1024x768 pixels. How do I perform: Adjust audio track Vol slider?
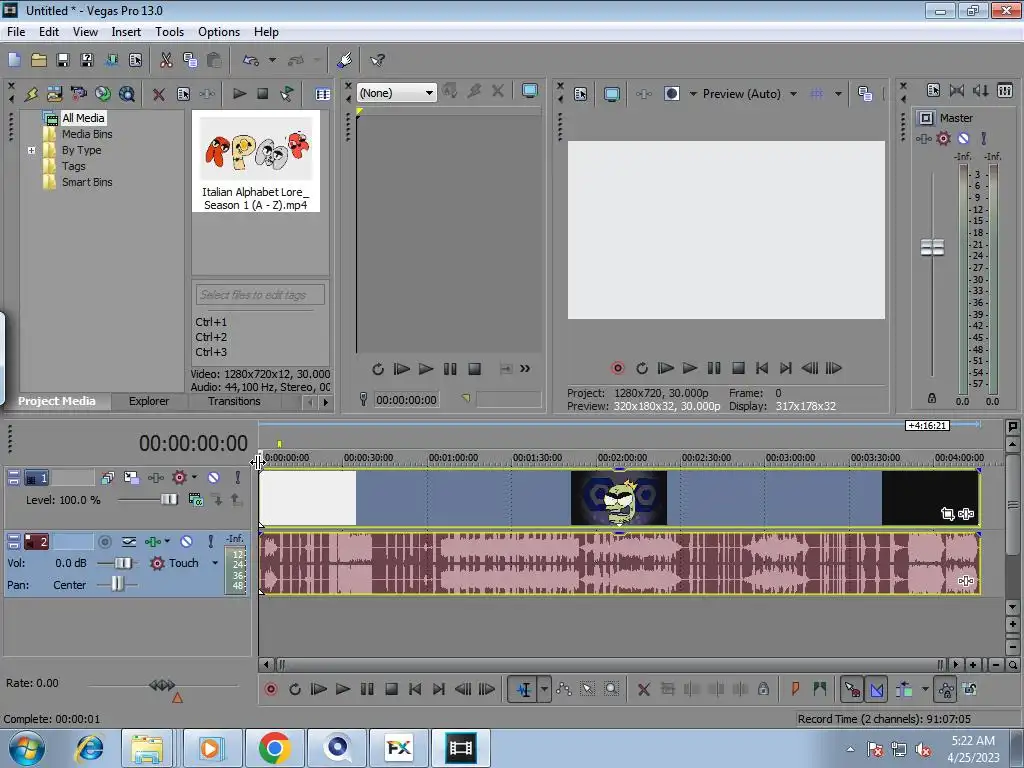click(122, 563)
